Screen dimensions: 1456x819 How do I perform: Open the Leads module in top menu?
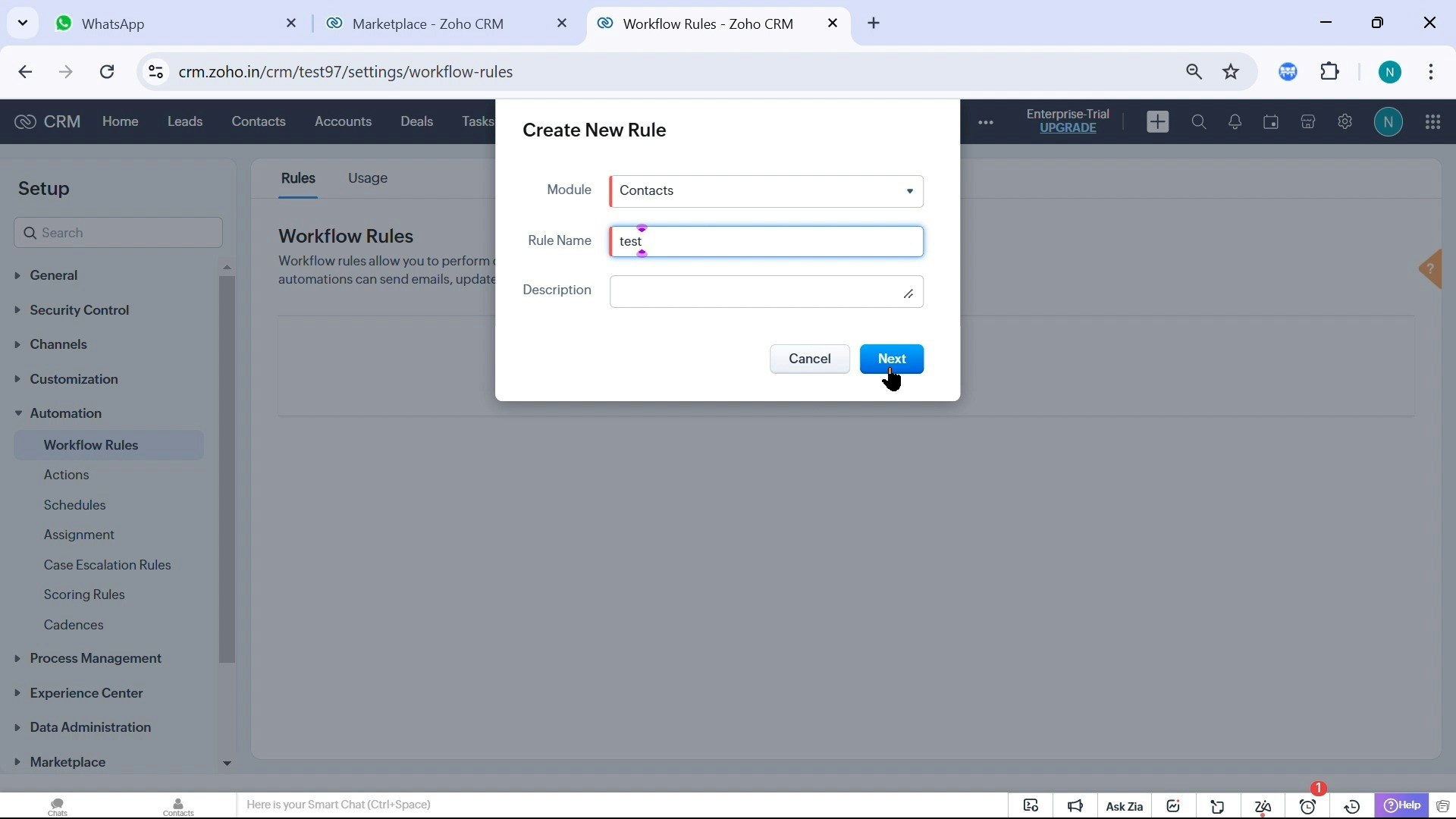[184, 121]
